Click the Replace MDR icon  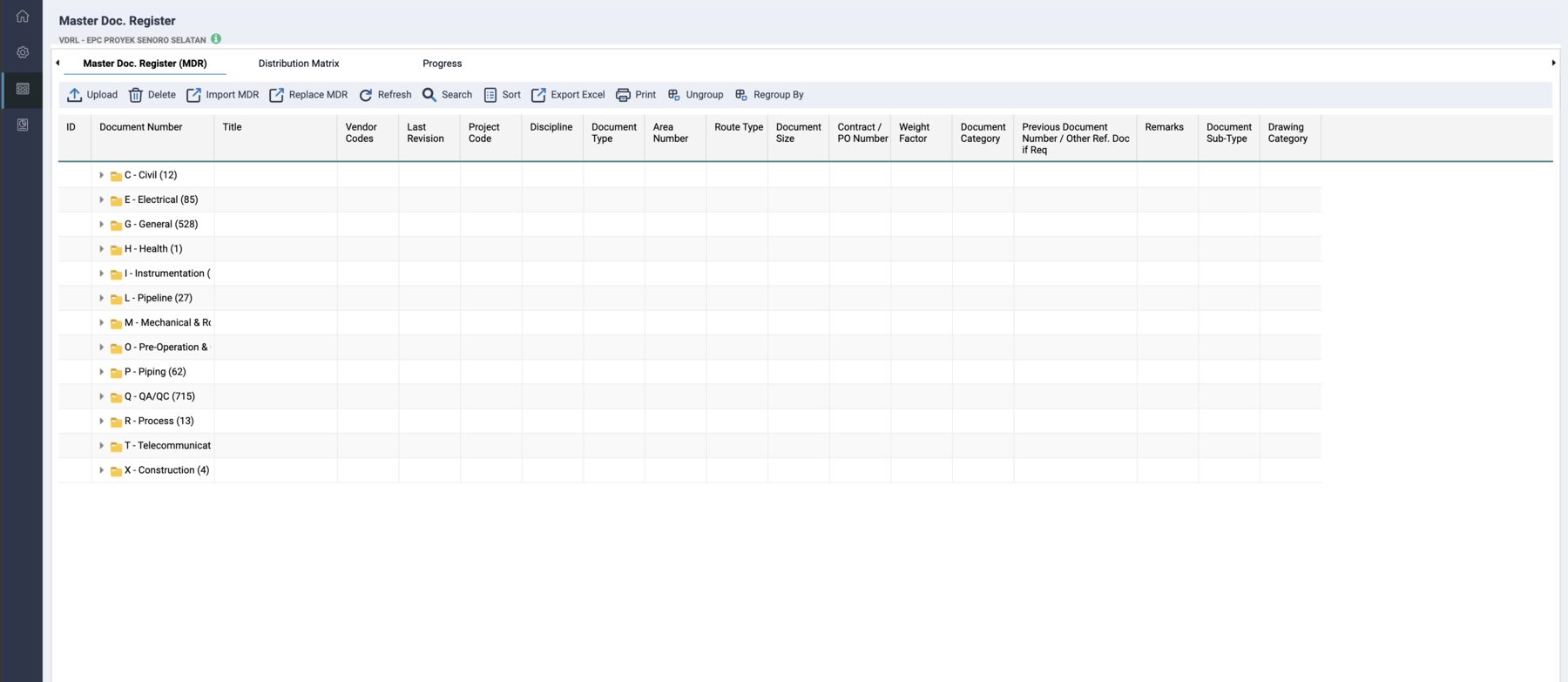coord(276,95)
